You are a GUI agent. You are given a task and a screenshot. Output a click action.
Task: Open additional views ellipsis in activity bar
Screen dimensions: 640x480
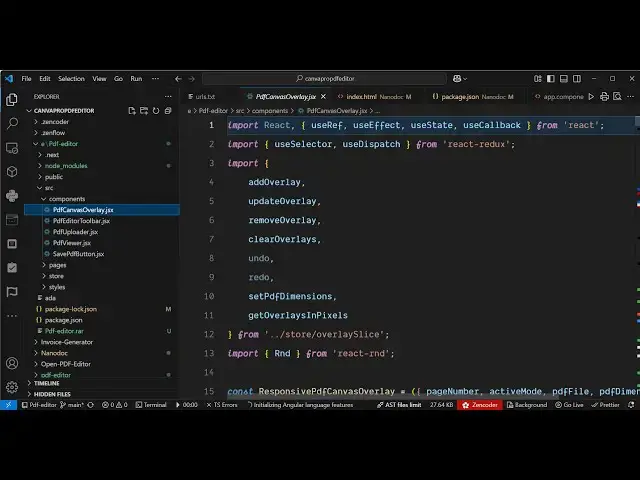pos(12,316)
